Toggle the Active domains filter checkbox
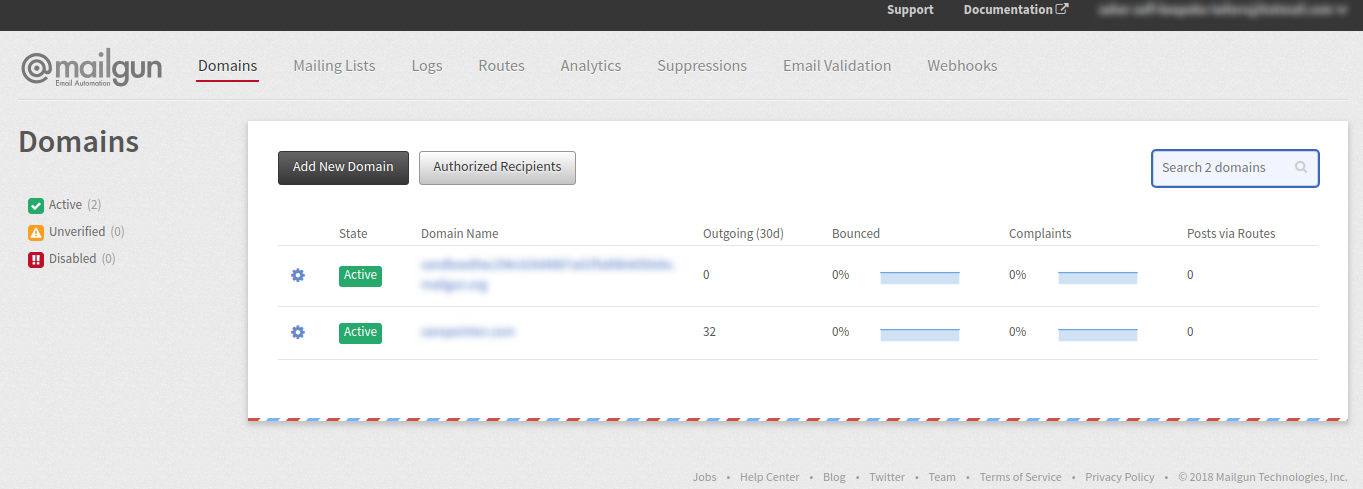Image resolution: width=1363 pixels, height=489 pixels. (x=36, y=205)
